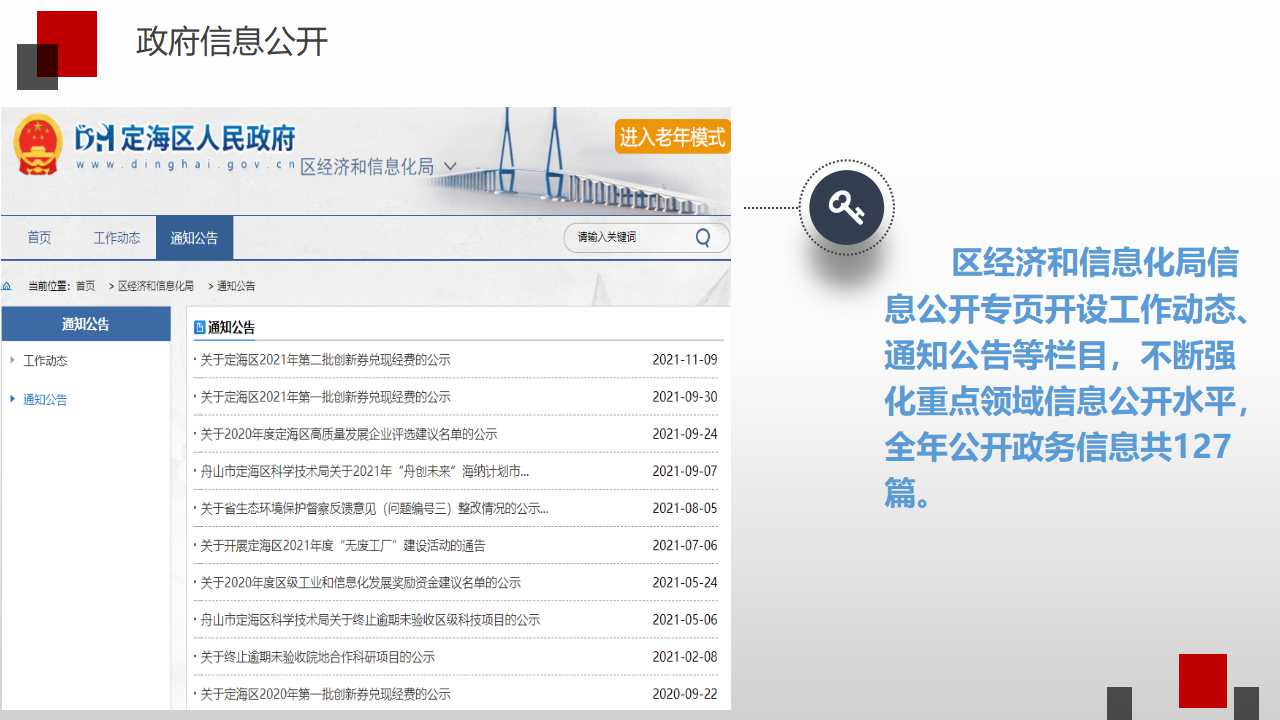The image size is (1280, 720).
Task: Click the round key icon
Action: click(846, 208)
